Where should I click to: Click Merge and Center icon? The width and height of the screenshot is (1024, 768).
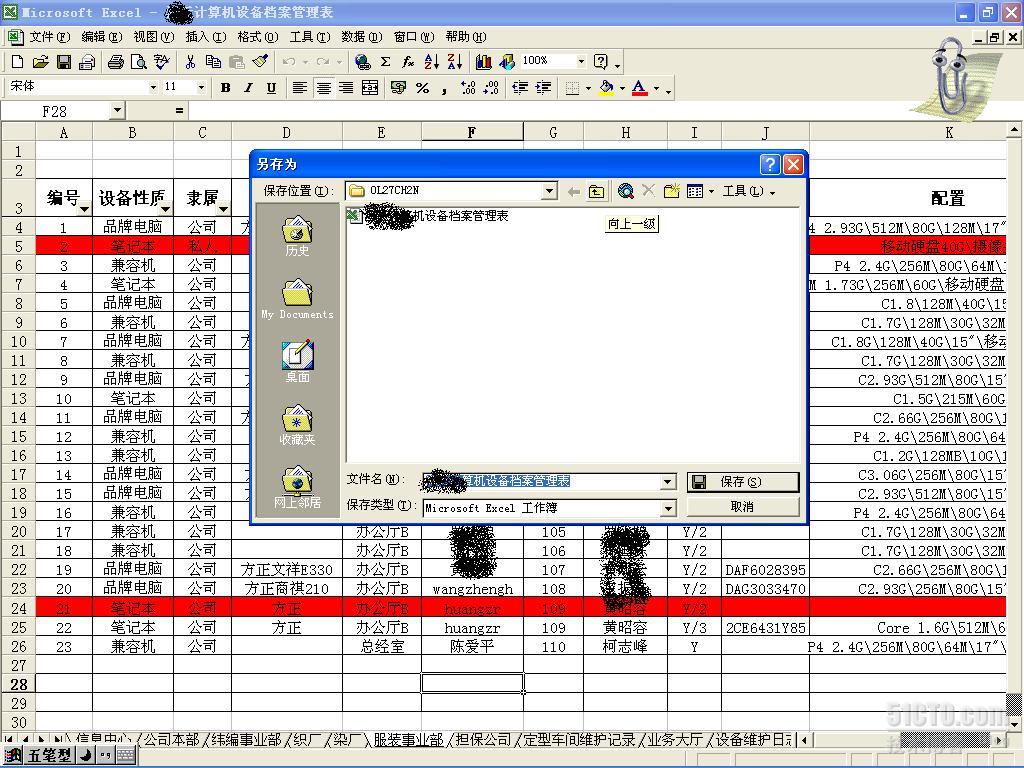[x=370, y=88]
